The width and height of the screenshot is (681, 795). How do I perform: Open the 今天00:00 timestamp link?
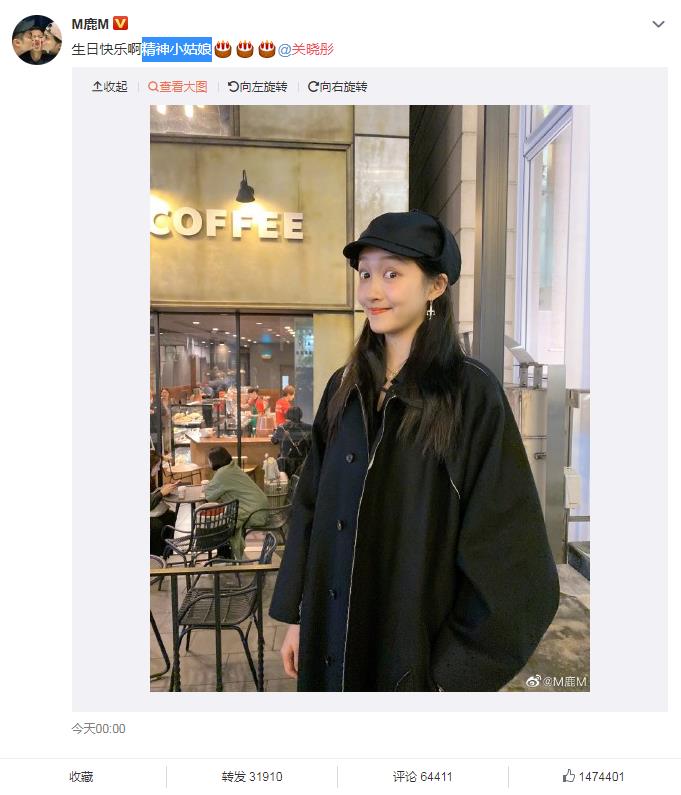(98, 729)
